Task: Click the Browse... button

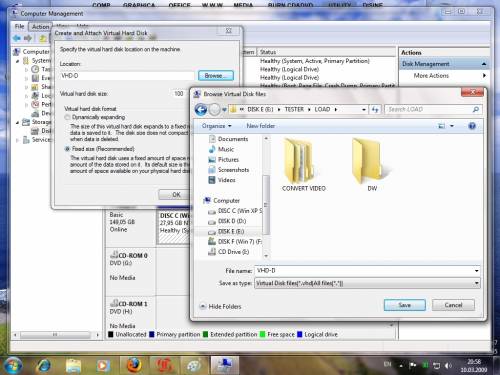Action: (x=216, y=76)
